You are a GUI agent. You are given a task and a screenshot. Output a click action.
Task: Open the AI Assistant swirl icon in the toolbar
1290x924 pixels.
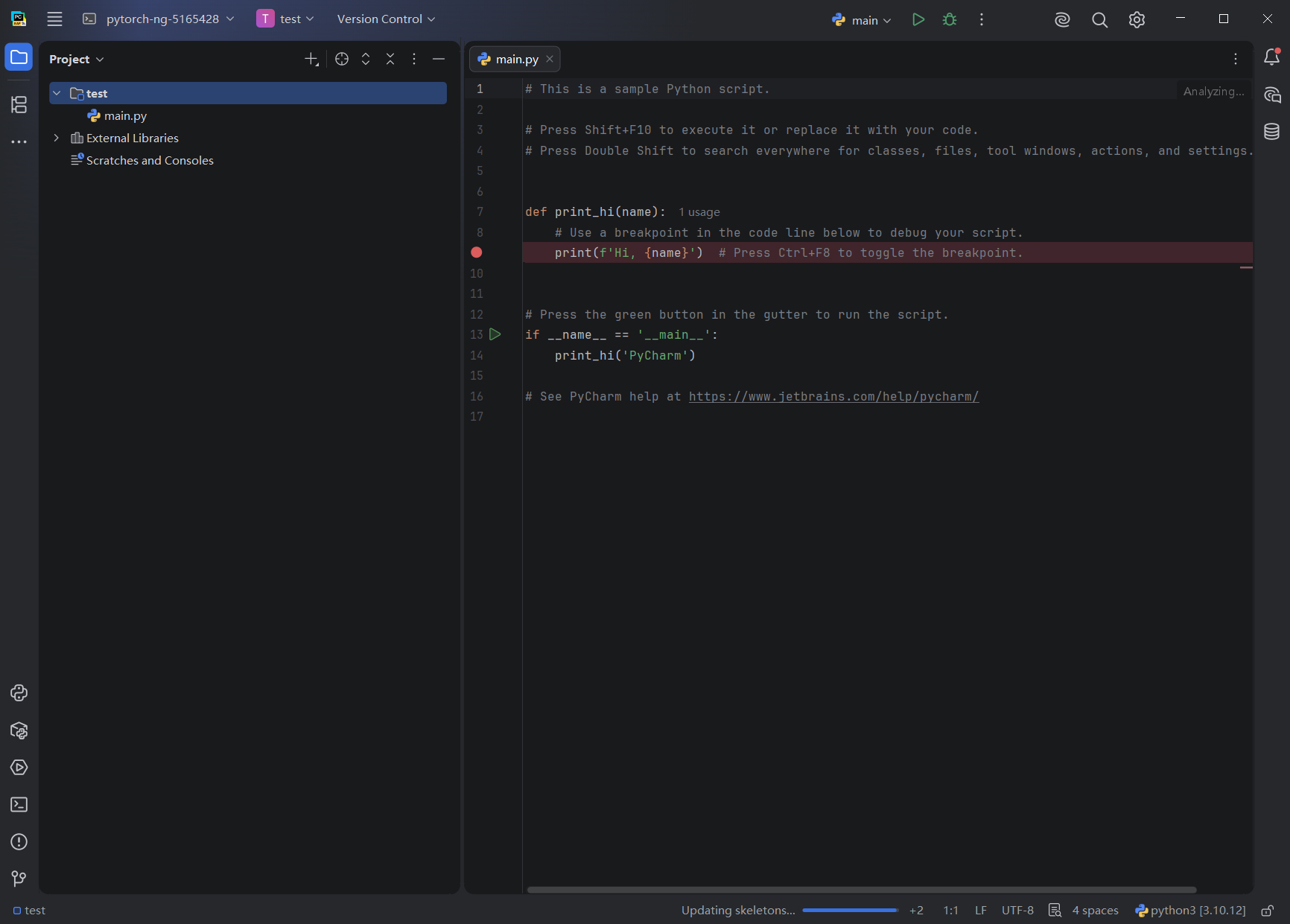(x=1062, y=19)
